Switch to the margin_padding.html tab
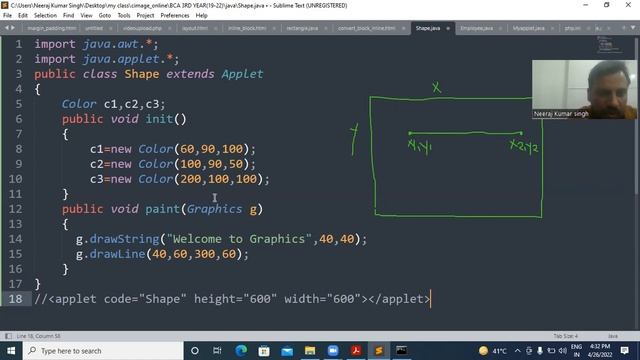Viewport: 640px width, 360px height. (x=51, y=28)
